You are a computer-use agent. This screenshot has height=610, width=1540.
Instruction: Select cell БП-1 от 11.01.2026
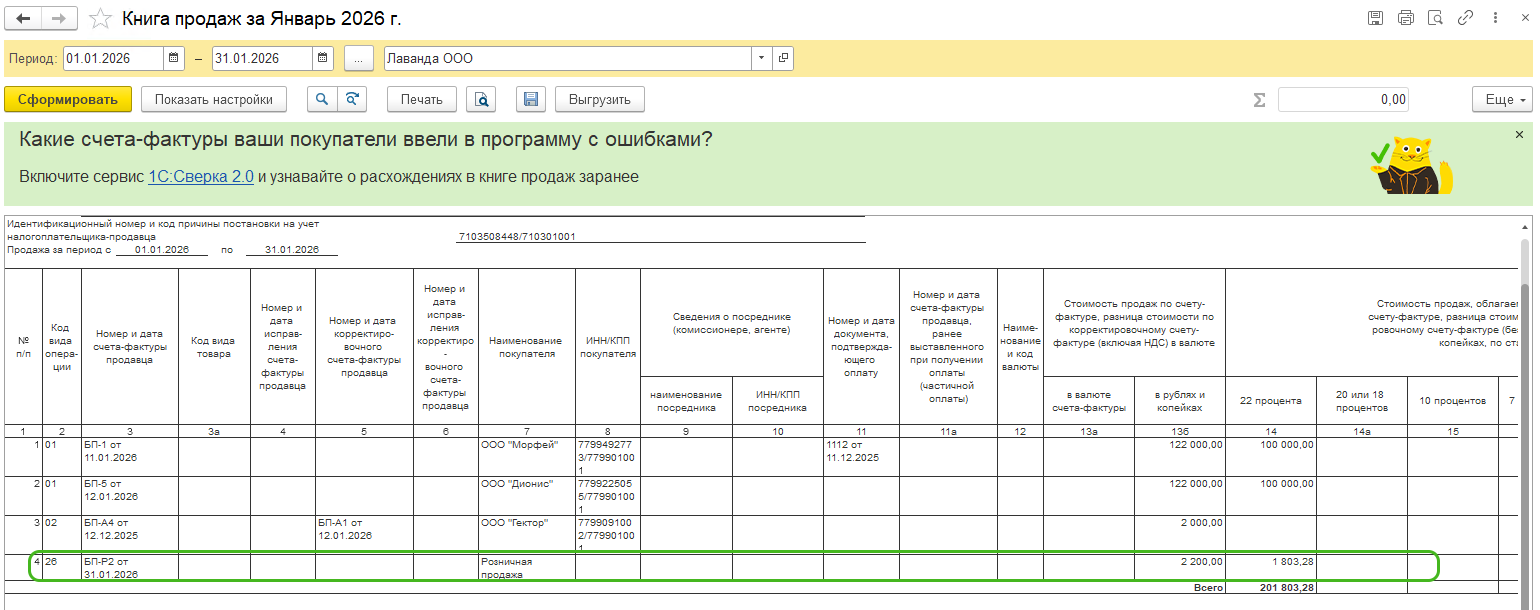click(130, 457)
